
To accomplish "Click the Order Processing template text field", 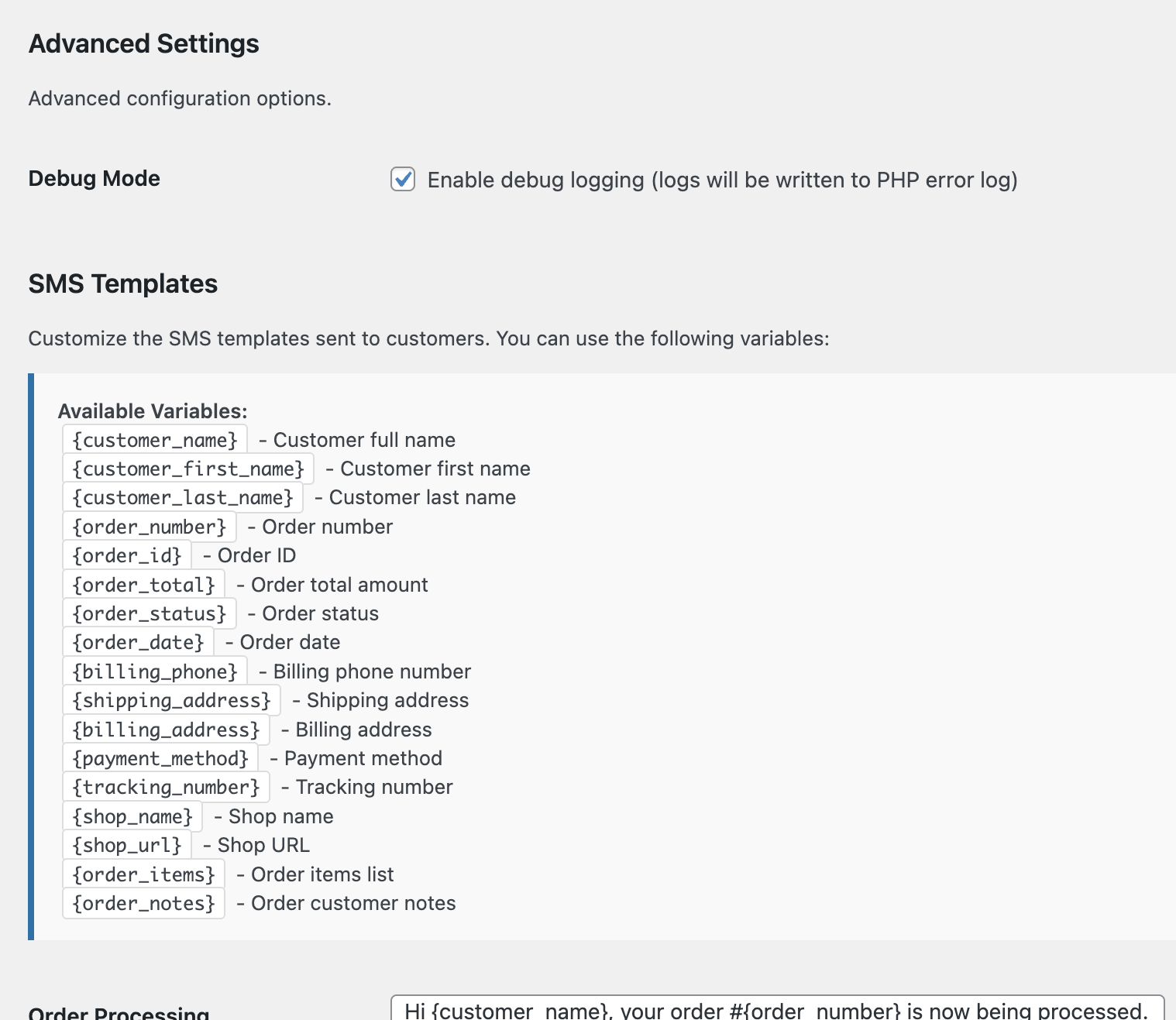I will (777, 1009).
